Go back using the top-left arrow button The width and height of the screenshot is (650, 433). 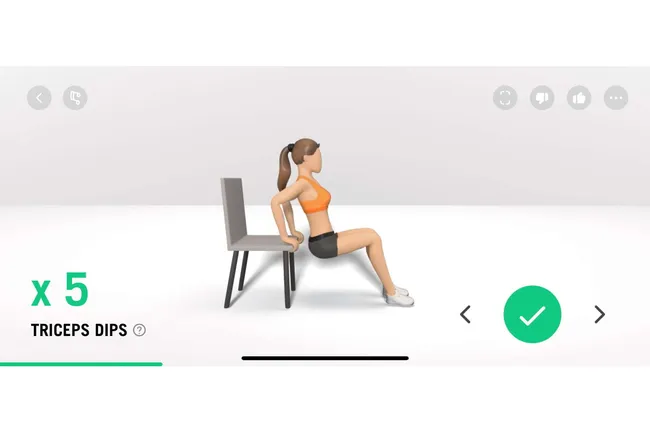tap(39, 98)
